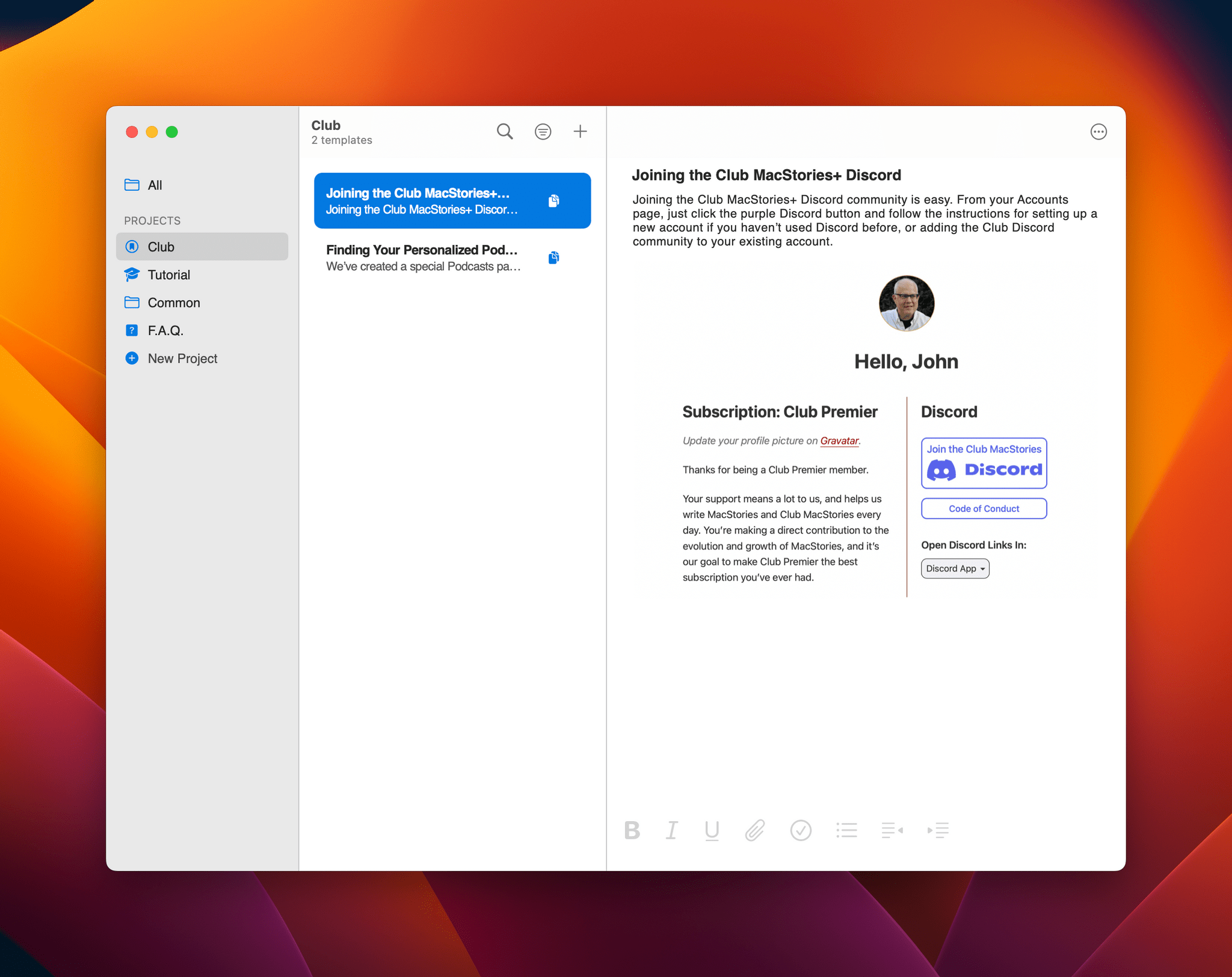Click the Subscription: Club Premier heading

click(780, 412)
